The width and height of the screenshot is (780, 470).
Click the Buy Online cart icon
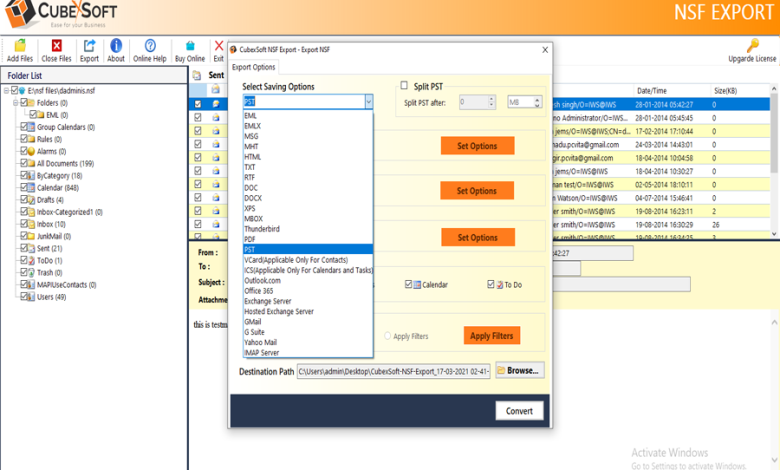coord(190,46)
